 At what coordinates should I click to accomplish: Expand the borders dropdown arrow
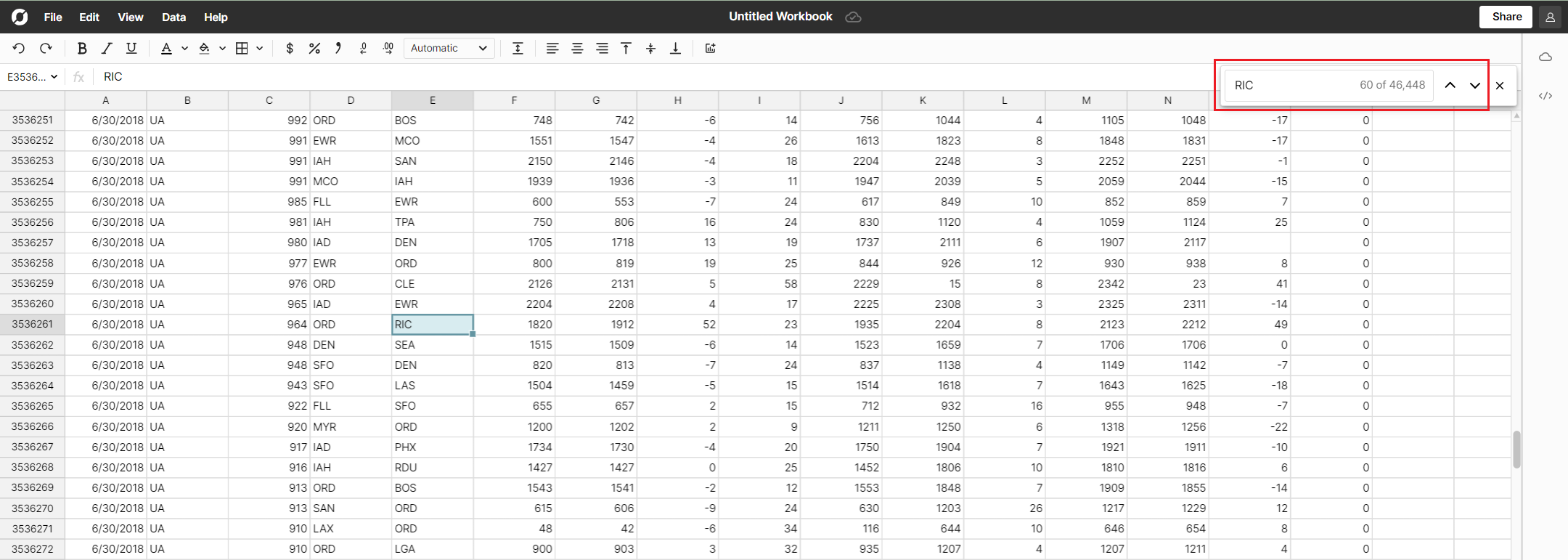coord(259,49)
